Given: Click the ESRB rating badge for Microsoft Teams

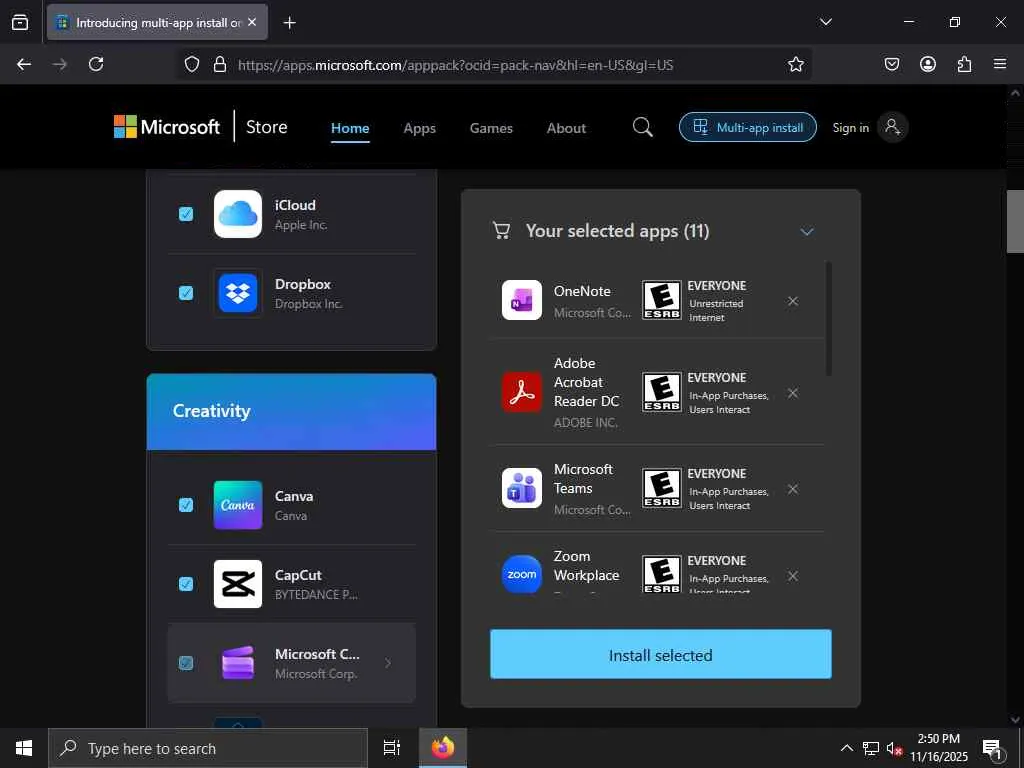Looking at the screenshot, I should pos(662,488).
